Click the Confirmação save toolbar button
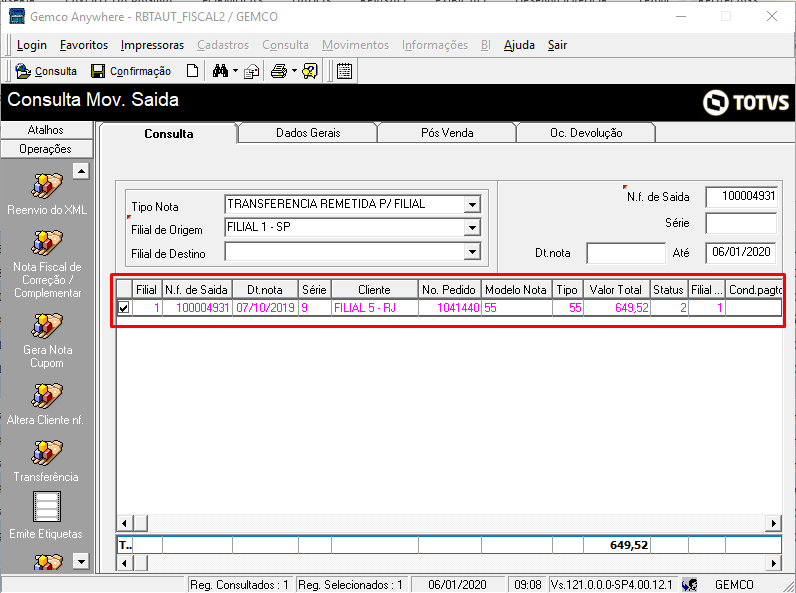Image resolution: width=796 pixels, height=593 pixels. pos(131,71)
